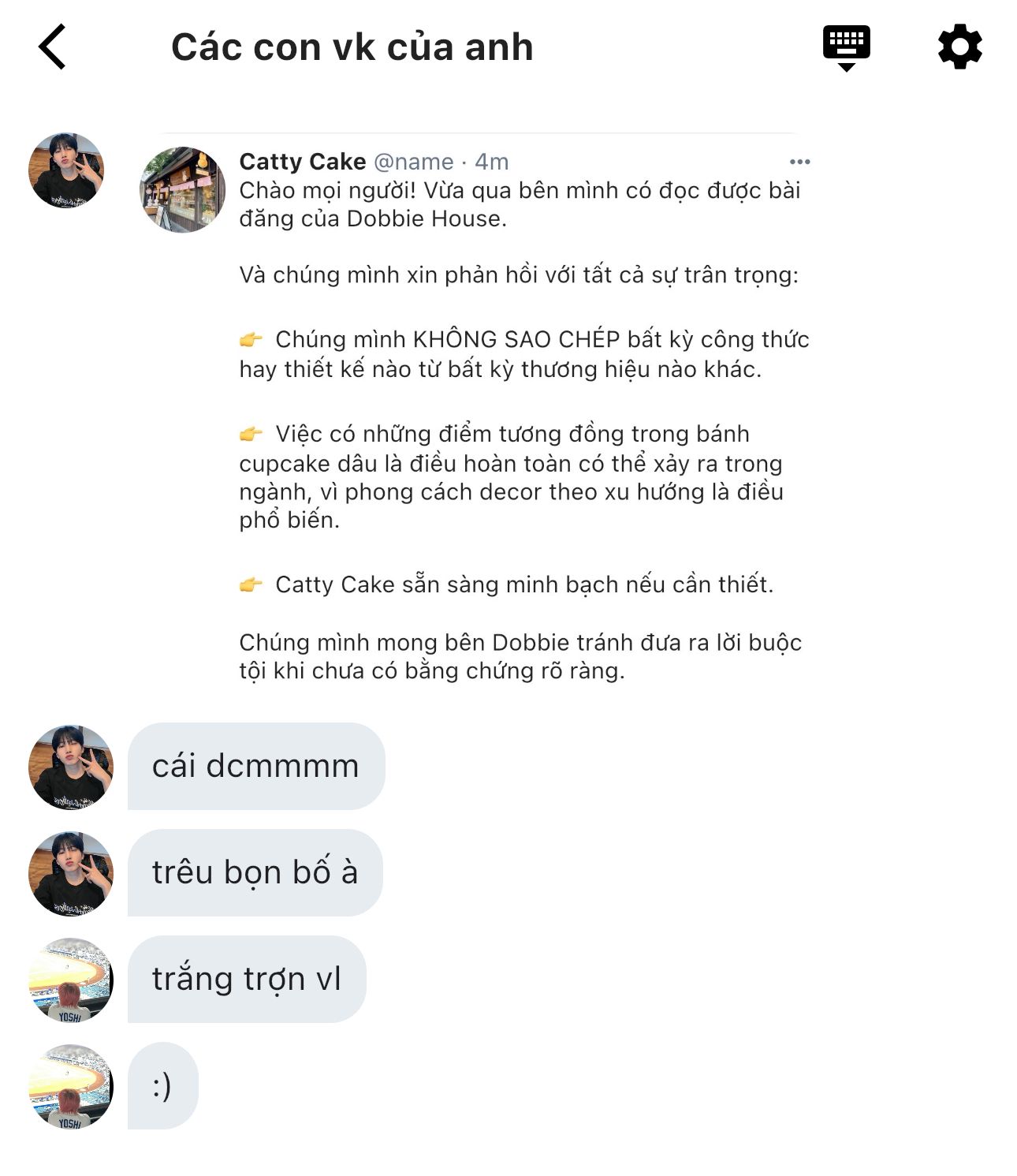This screenshot has width=1017, height=1176.
Task: Tap avatar next to "trêu bọn bố à"
Action: click(71, 873)
